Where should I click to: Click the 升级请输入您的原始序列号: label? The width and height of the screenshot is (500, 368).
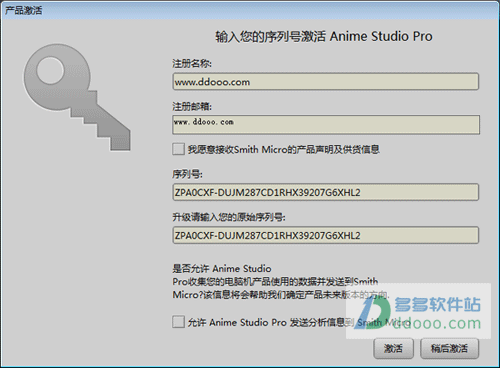tap(229, 217)
